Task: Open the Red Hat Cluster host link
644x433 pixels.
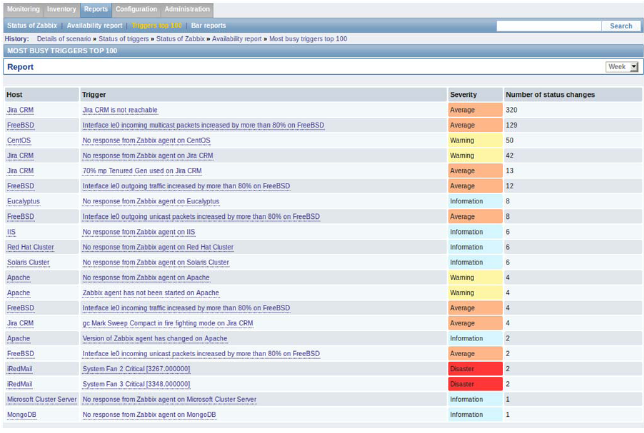Action: coord(30,247)
